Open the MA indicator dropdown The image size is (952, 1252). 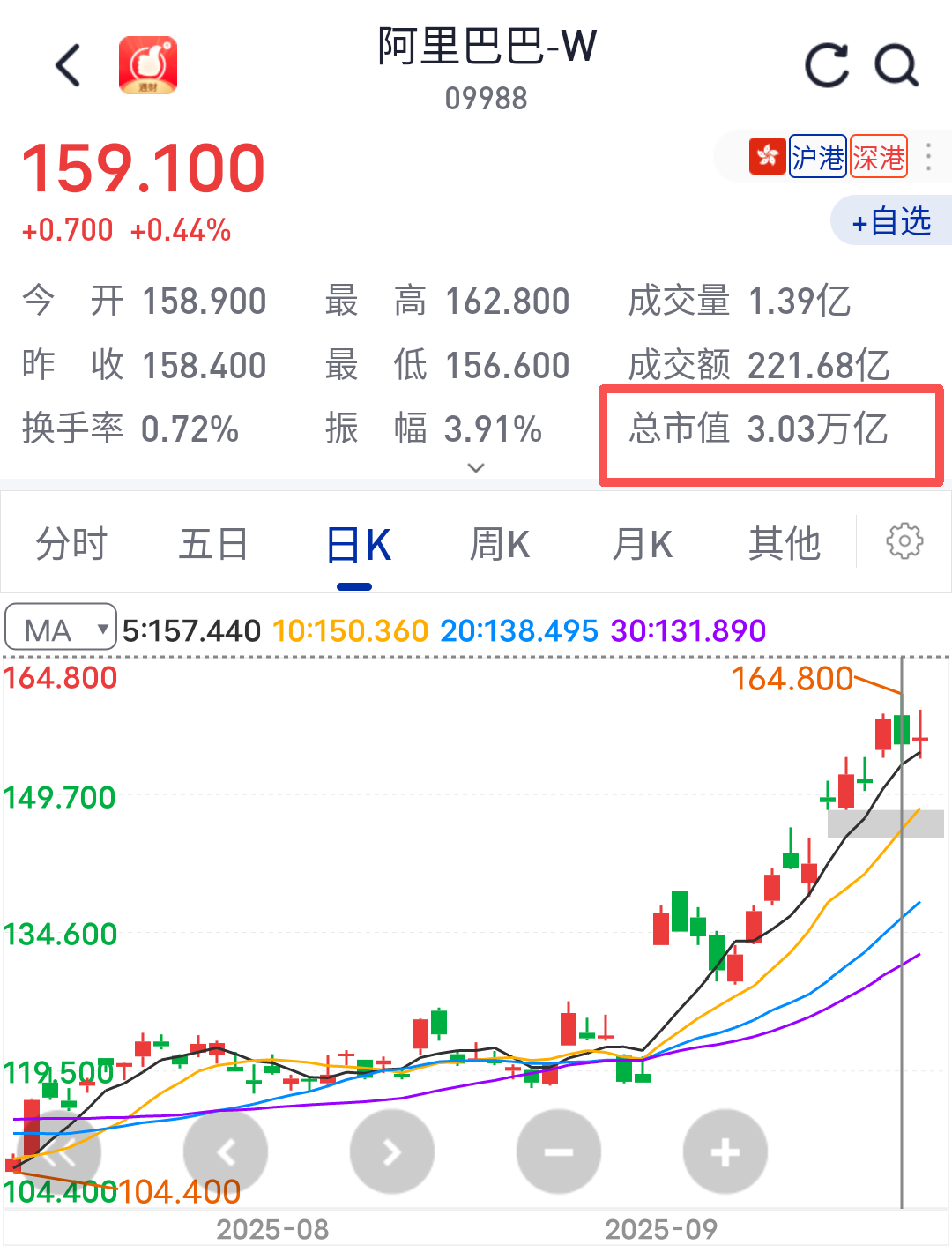click(60, 628)
